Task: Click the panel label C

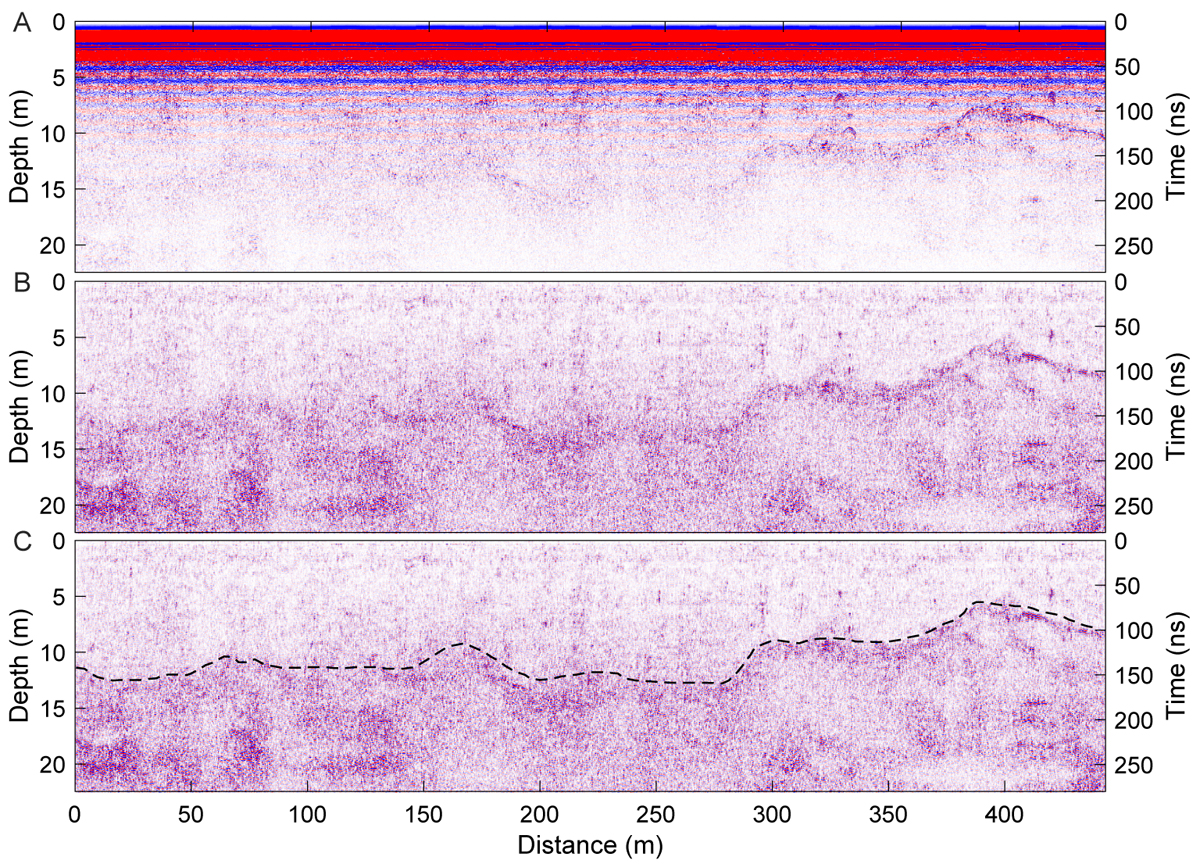Action: tap(22, 544)
